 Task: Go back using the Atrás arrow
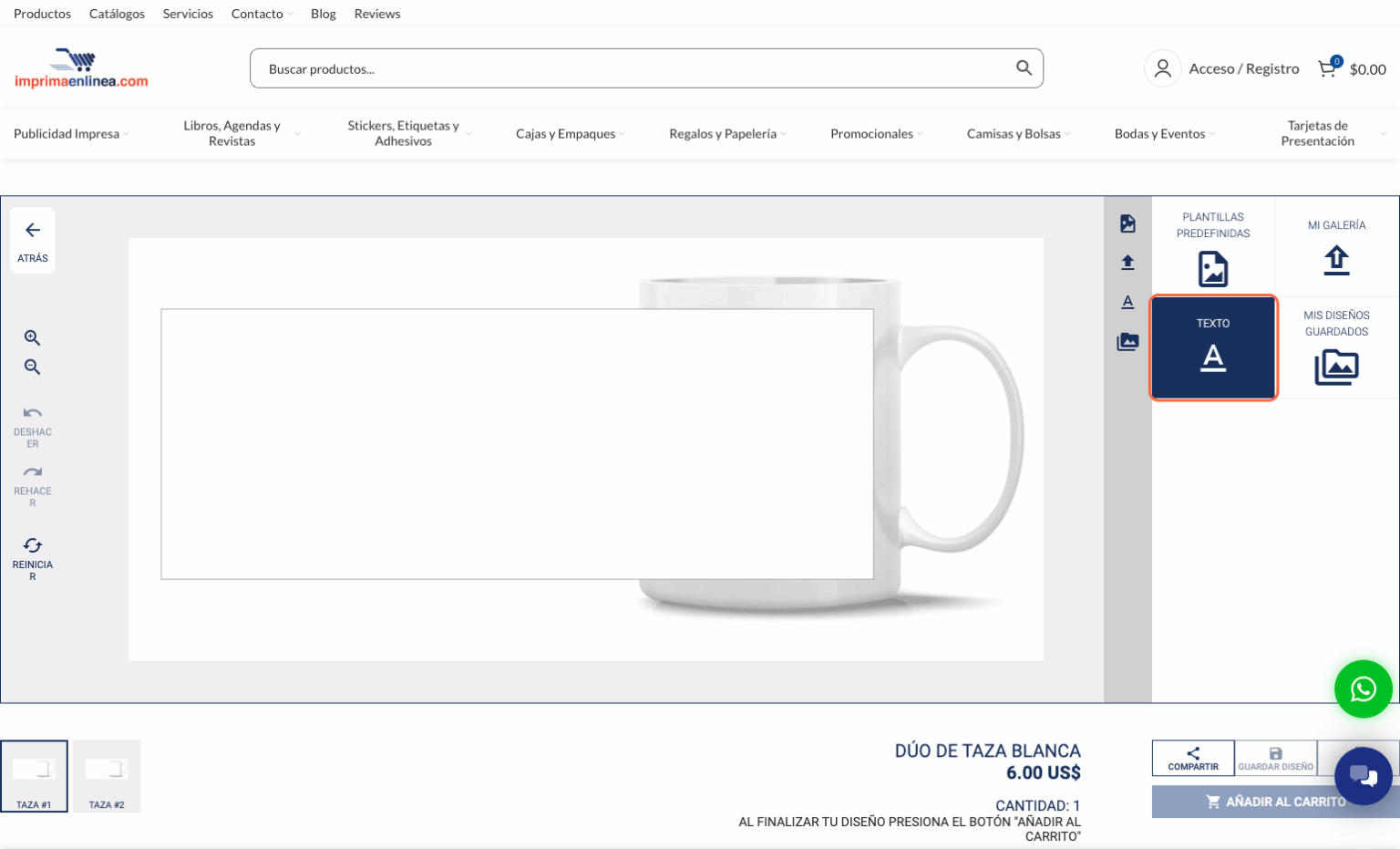pyautogui.click(x=33, y=231)
